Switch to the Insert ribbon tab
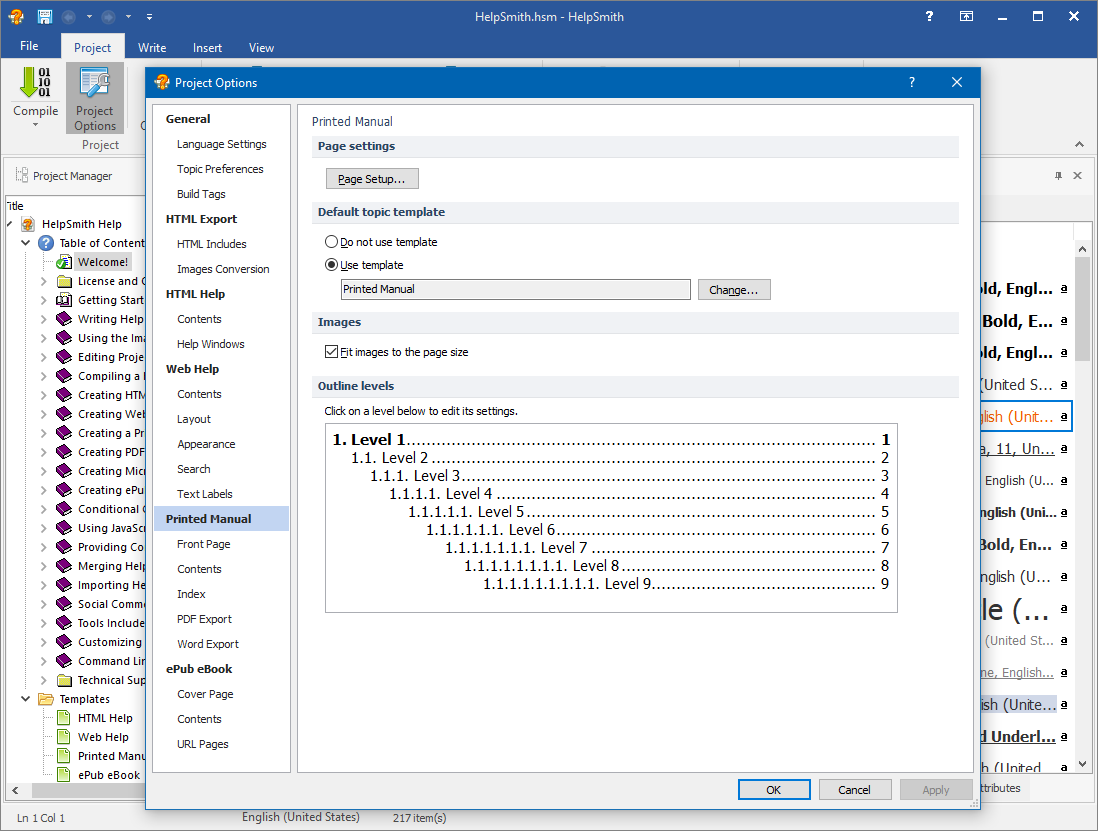The height and width of the screenshot is (831, 1098). click(x=207, y=48)
